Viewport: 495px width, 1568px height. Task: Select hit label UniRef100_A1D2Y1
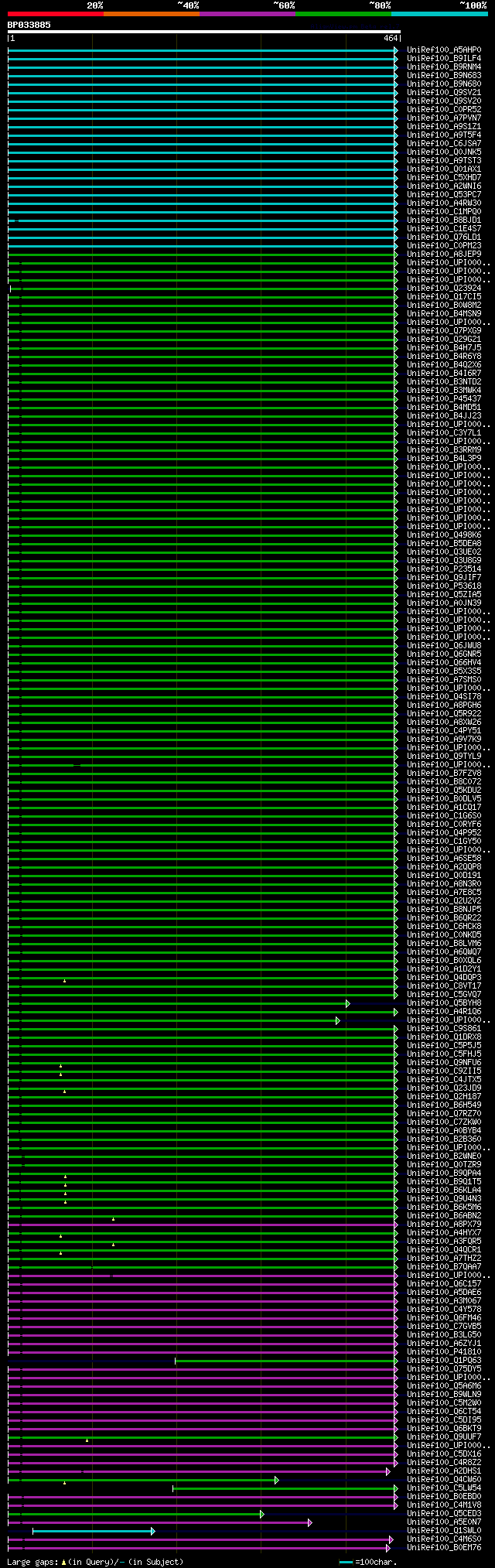[x=444, y=969]
